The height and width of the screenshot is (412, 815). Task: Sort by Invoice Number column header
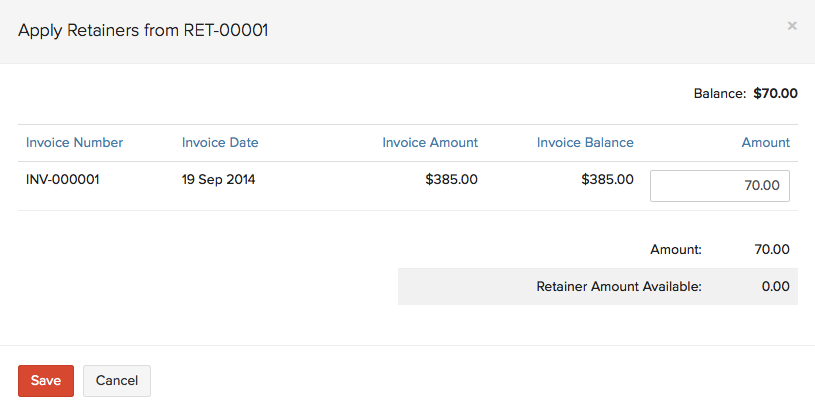(74, 142)
